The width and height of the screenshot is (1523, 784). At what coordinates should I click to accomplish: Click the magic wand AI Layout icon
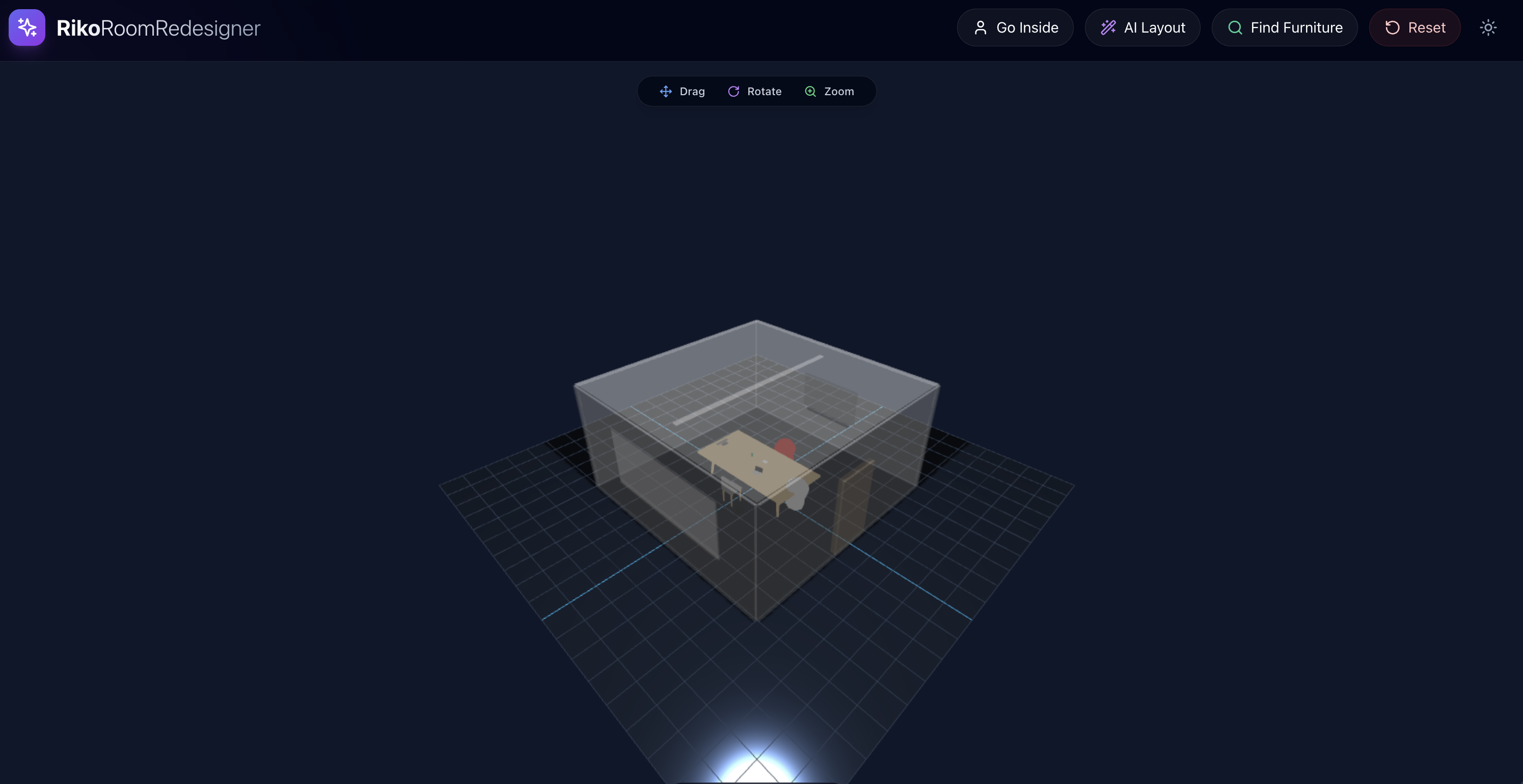[1107, 28]
